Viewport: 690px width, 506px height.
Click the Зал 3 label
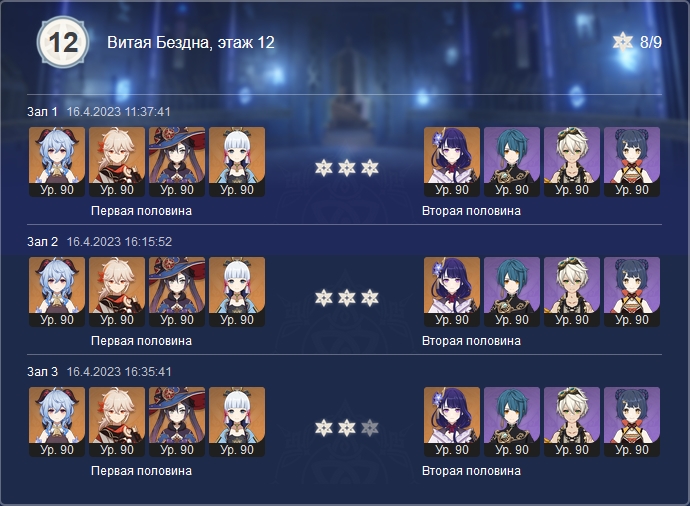click(42, 372)
